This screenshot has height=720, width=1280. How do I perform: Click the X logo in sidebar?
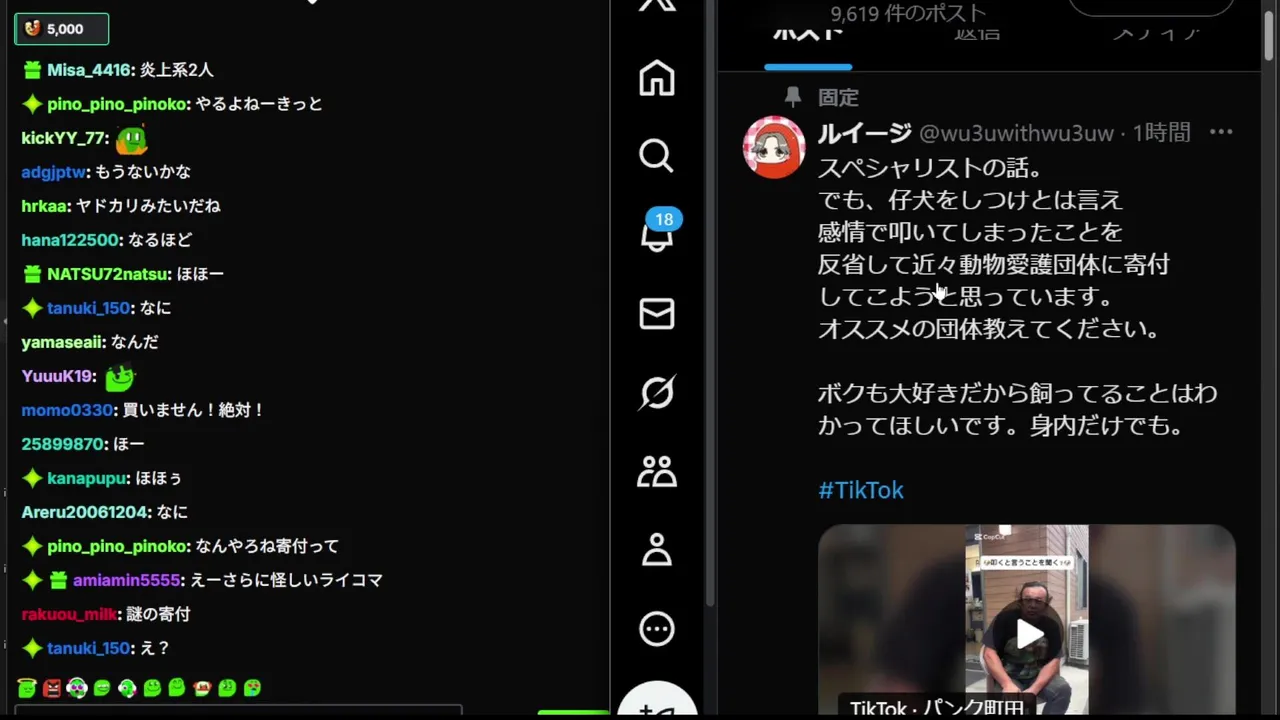(657, 5)
